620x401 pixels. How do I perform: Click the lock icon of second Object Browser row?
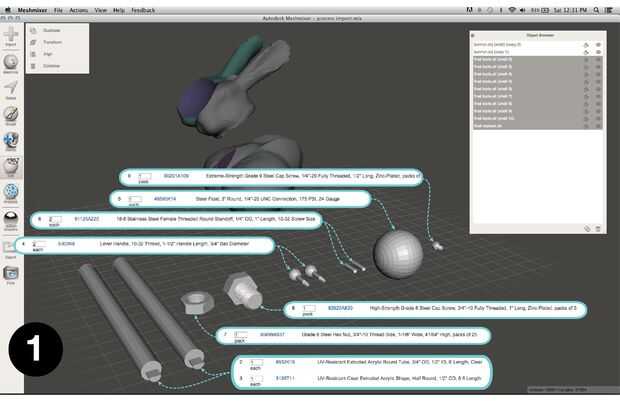click(586, 52)
